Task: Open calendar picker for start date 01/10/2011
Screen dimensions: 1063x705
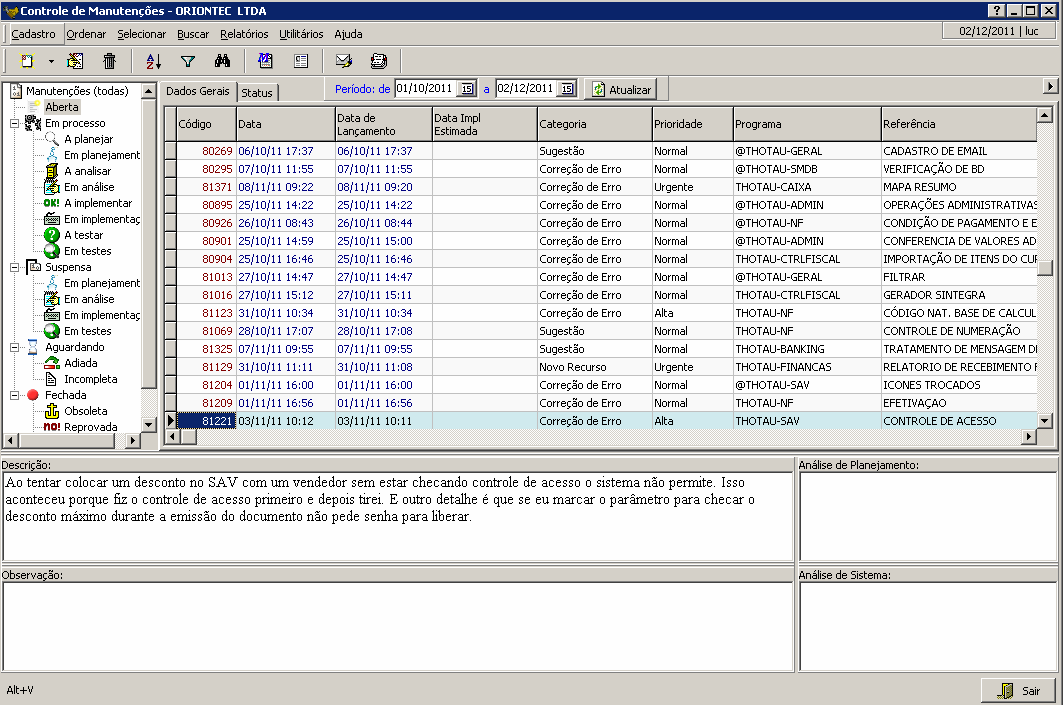Action: [466, 89]
